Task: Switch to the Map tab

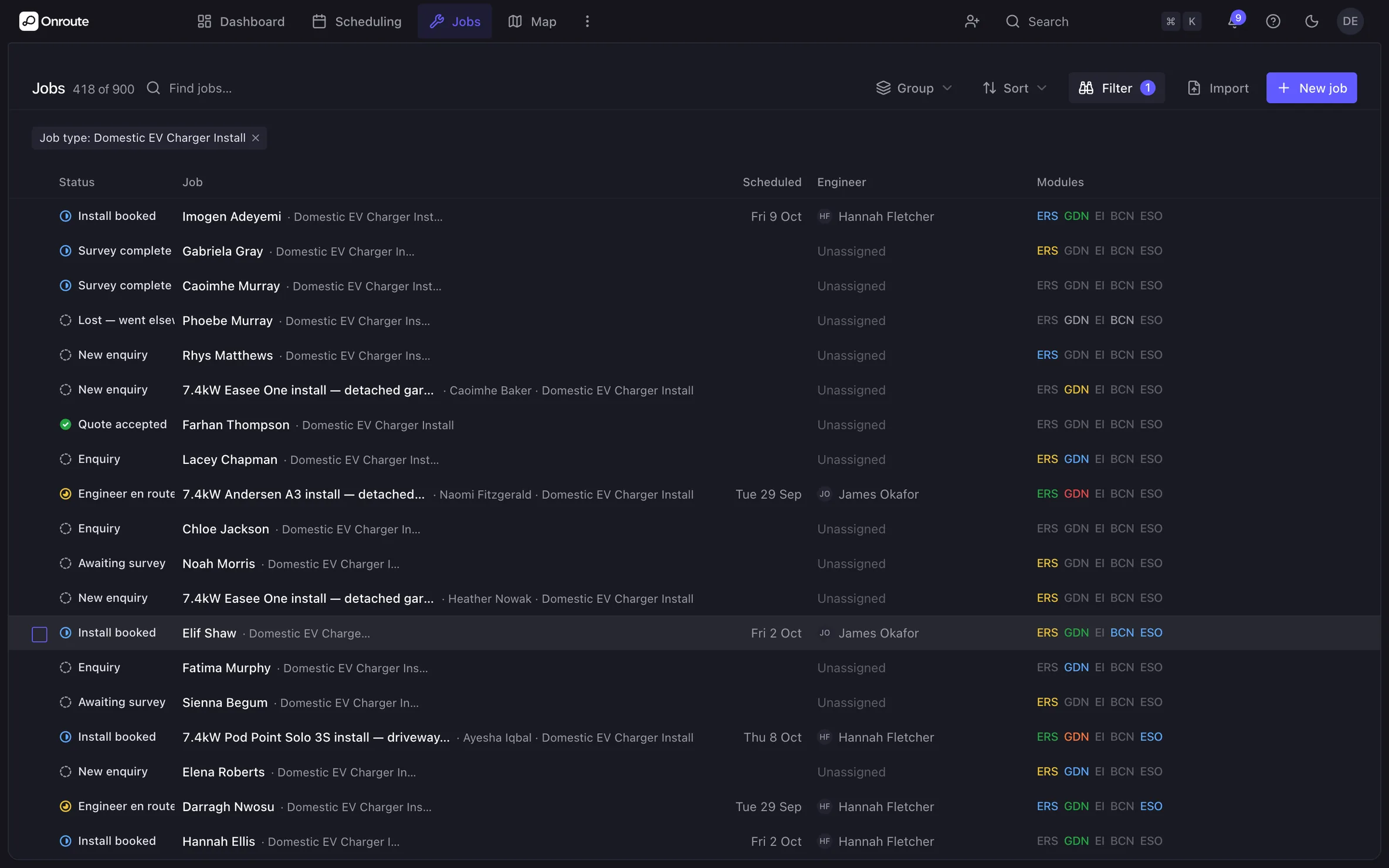Action: 532,21
